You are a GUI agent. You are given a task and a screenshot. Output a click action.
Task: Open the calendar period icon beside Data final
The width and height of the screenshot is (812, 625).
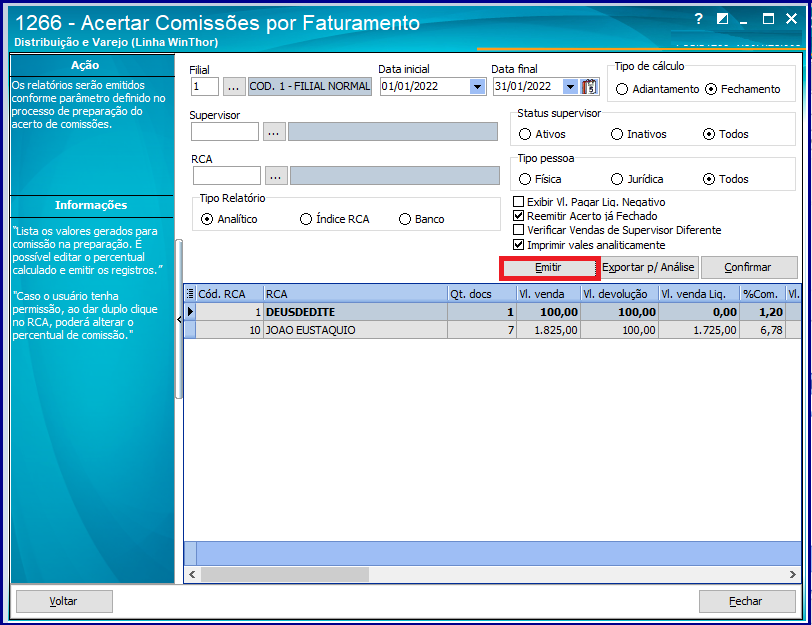[589, 86]
